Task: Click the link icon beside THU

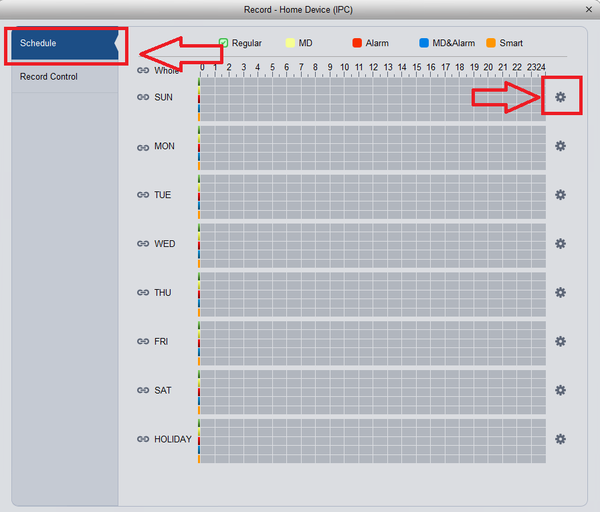Action: tap(143, 292)
